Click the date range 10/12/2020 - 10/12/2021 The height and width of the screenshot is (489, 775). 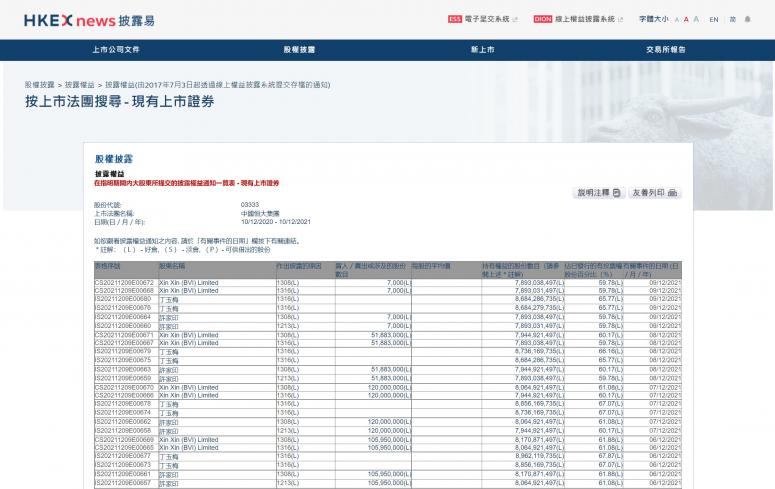[276, 222]
